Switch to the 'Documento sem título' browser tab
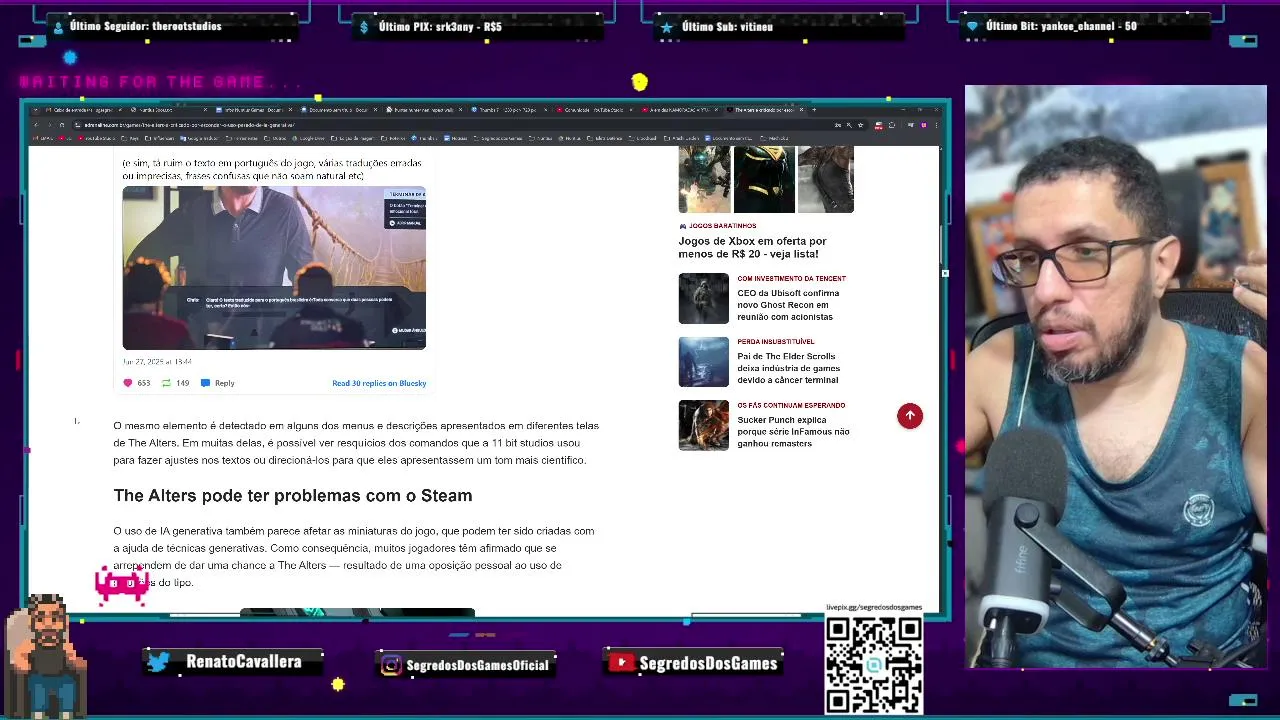The image size is (1280, 720). [x=341, y=110]
